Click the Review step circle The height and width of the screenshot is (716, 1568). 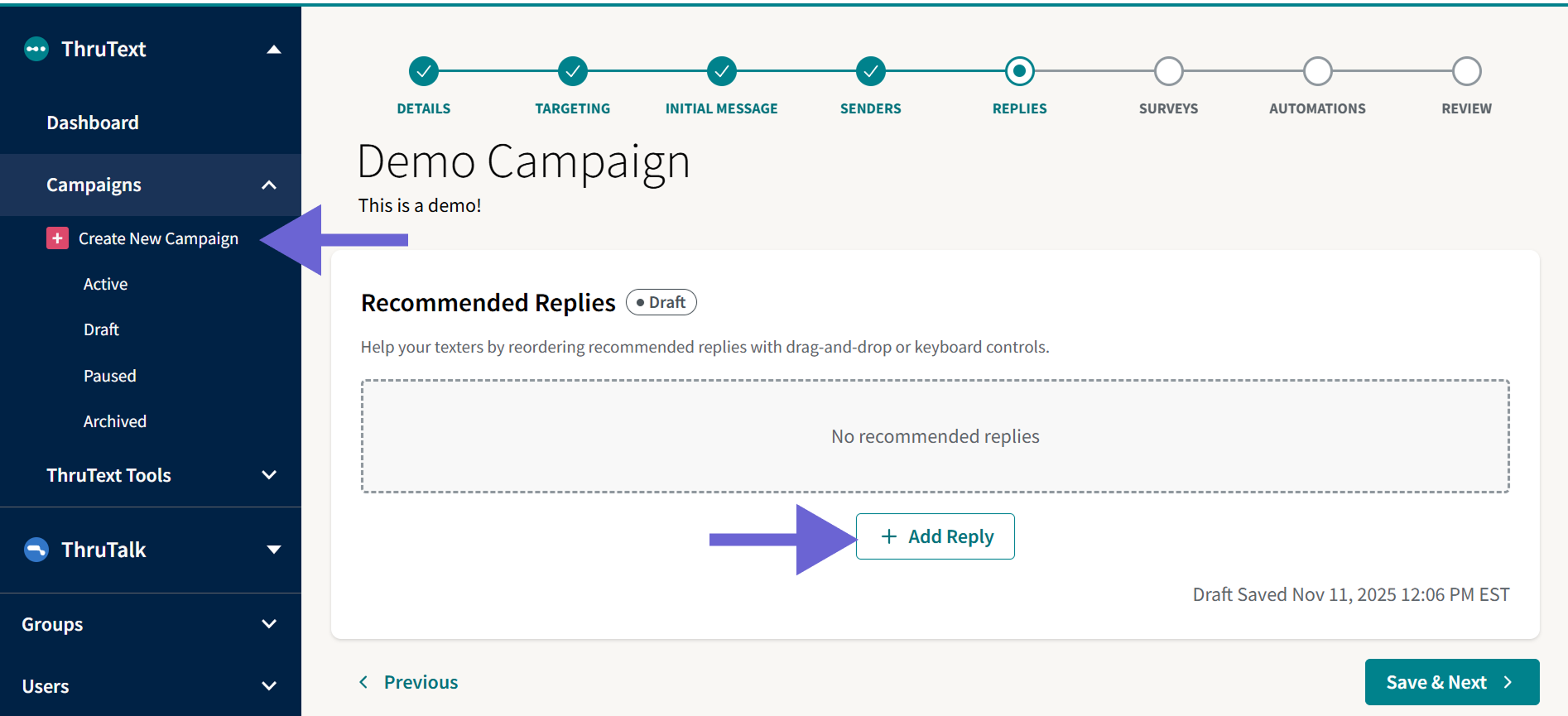pyautogui.click(x=1466, y=71)
